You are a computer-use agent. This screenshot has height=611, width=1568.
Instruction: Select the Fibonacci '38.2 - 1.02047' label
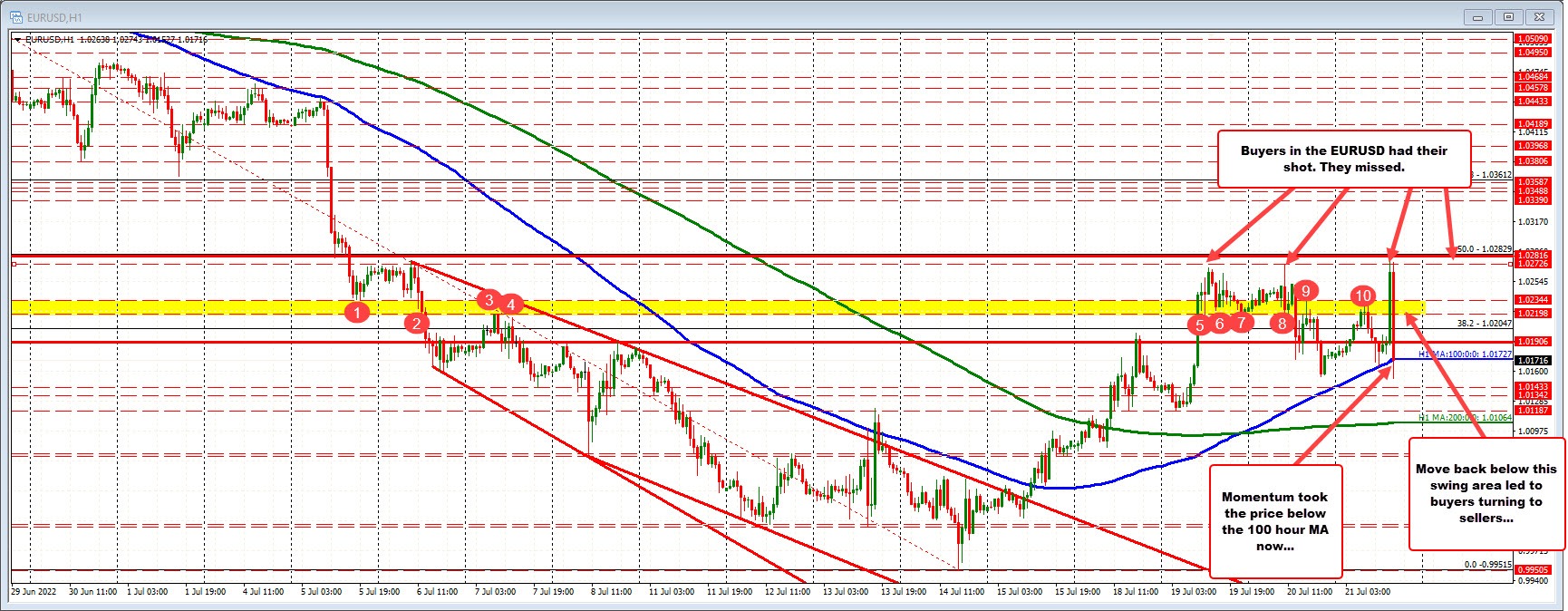click(1484, 323)
